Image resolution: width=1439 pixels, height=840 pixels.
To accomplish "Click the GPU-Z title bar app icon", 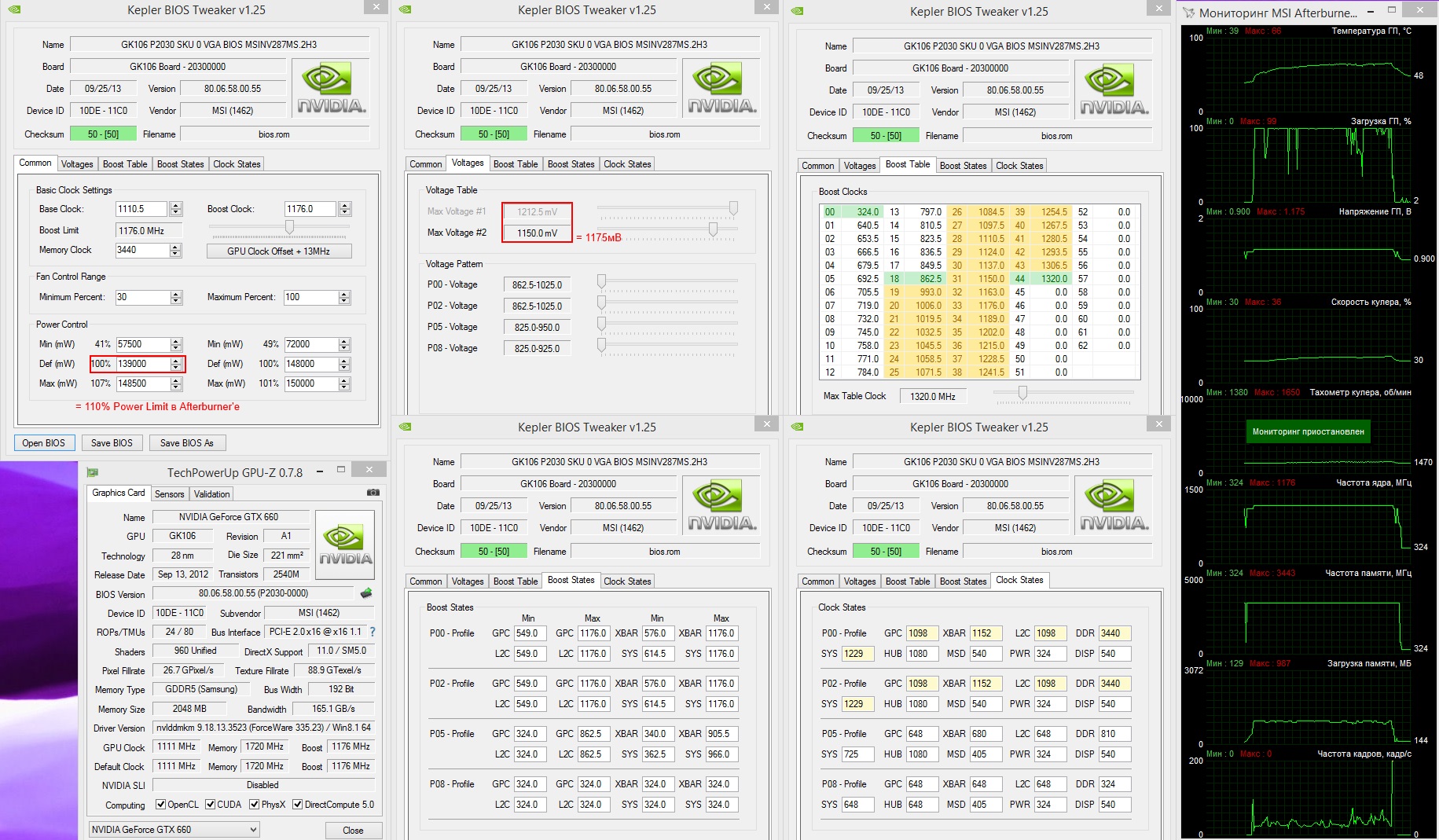I will (x=93, y=472).
